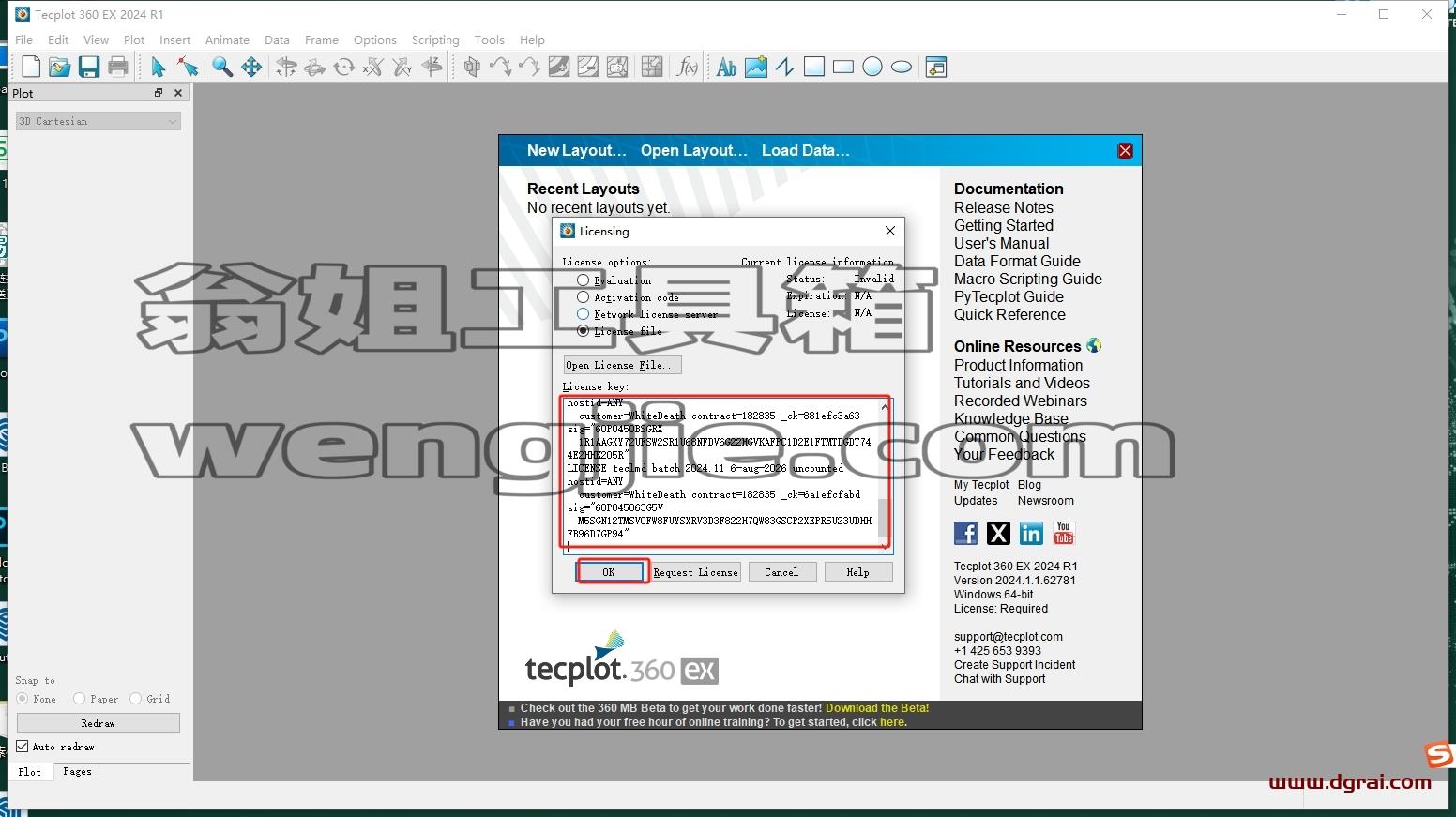The image size is (1456, 817).
Task: Expand the 3D Cartesian plot type dropdown
Action: click(99, 121)
